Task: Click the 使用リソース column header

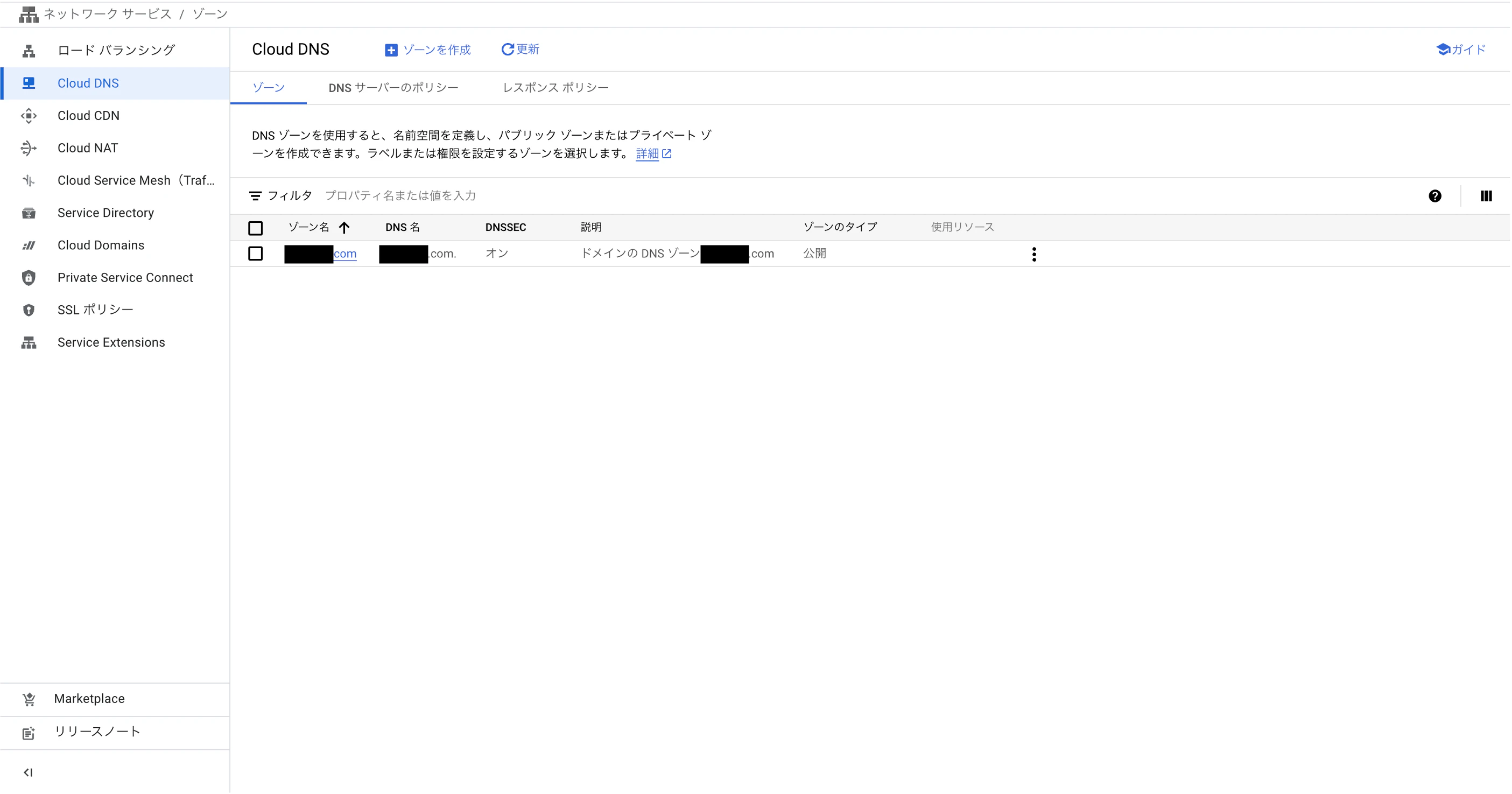Action: click(962, 227)
